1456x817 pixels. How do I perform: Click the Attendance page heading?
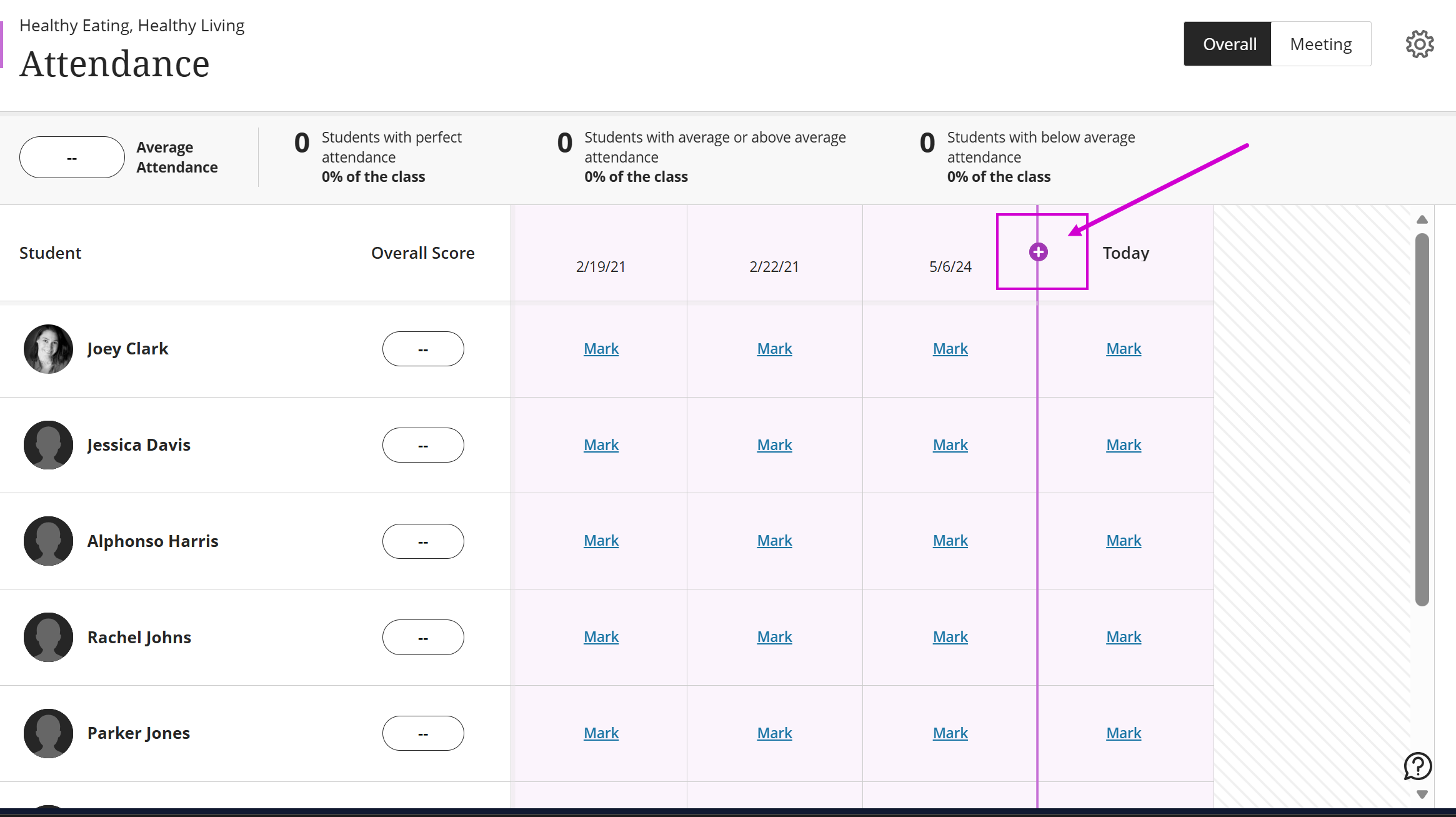[x=114, y=64]
